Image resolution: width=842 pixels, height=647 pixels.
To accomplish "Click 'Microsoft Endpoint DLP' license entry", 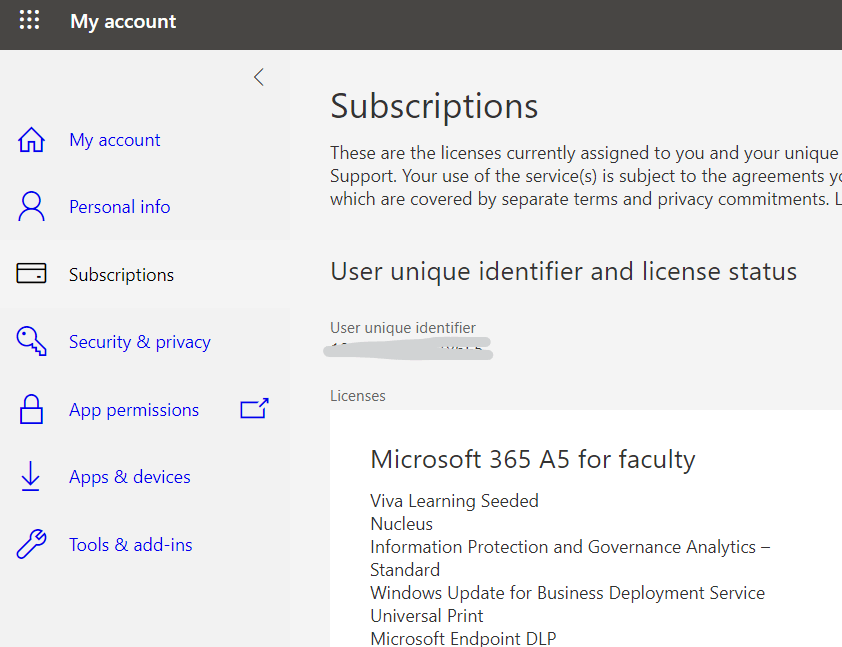I will pos(463,638).
